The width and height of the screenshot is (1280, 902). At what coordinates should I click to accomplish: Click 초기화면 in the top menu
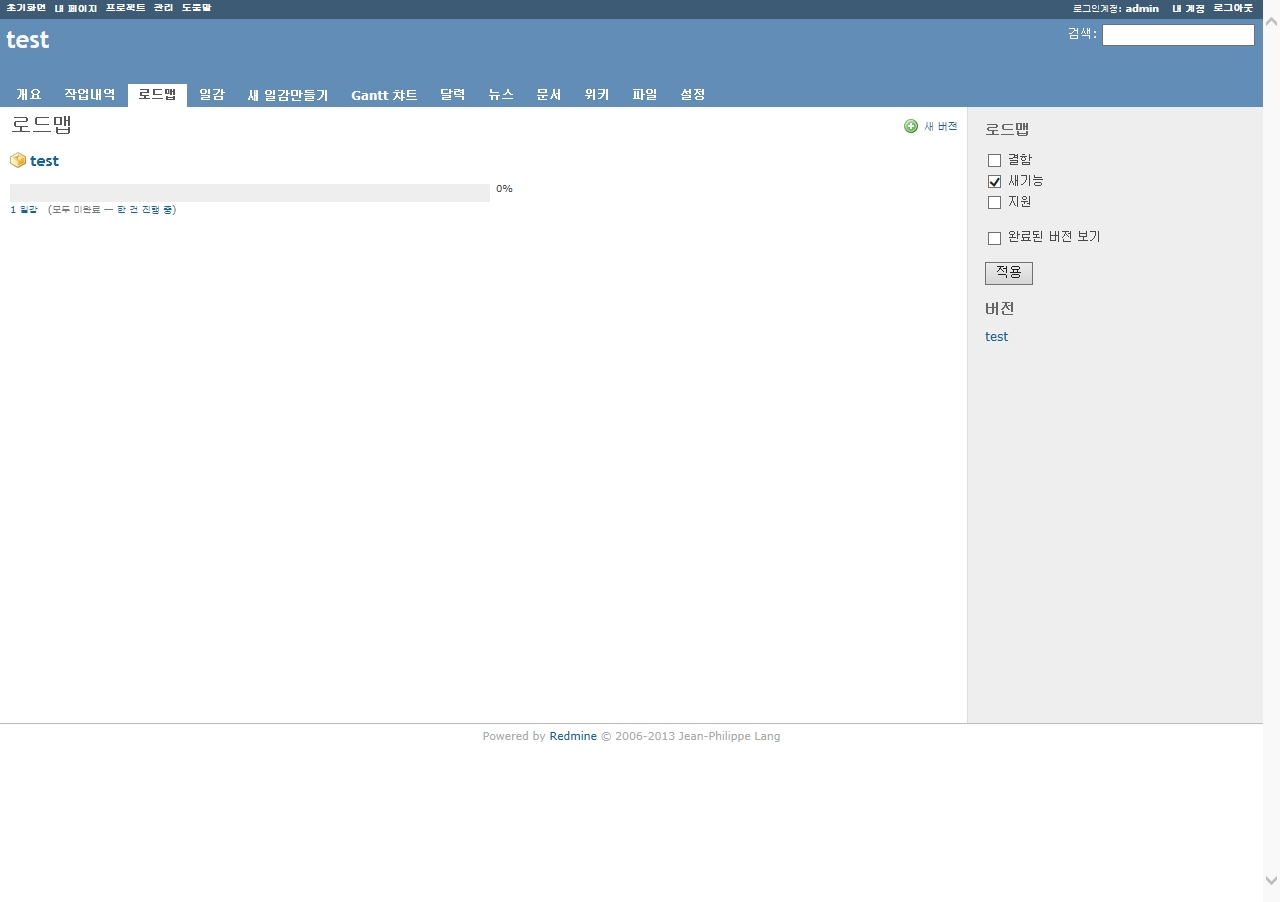26,8
